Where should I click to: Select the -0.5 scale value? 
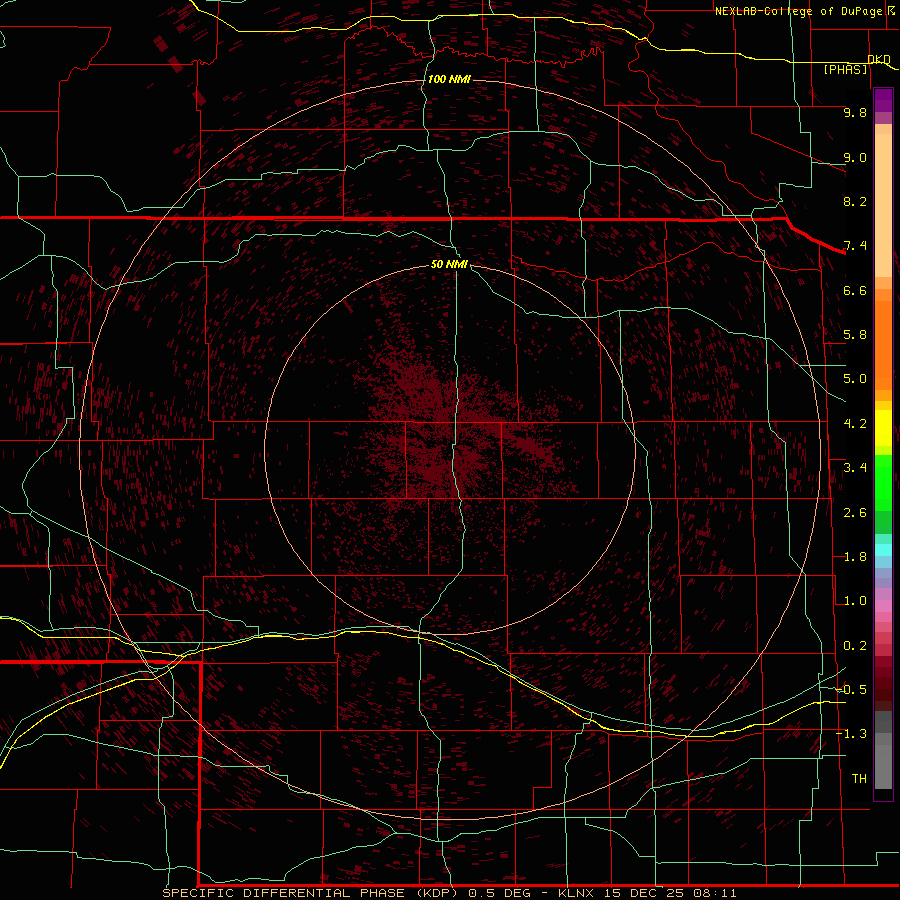click(851, 690)
